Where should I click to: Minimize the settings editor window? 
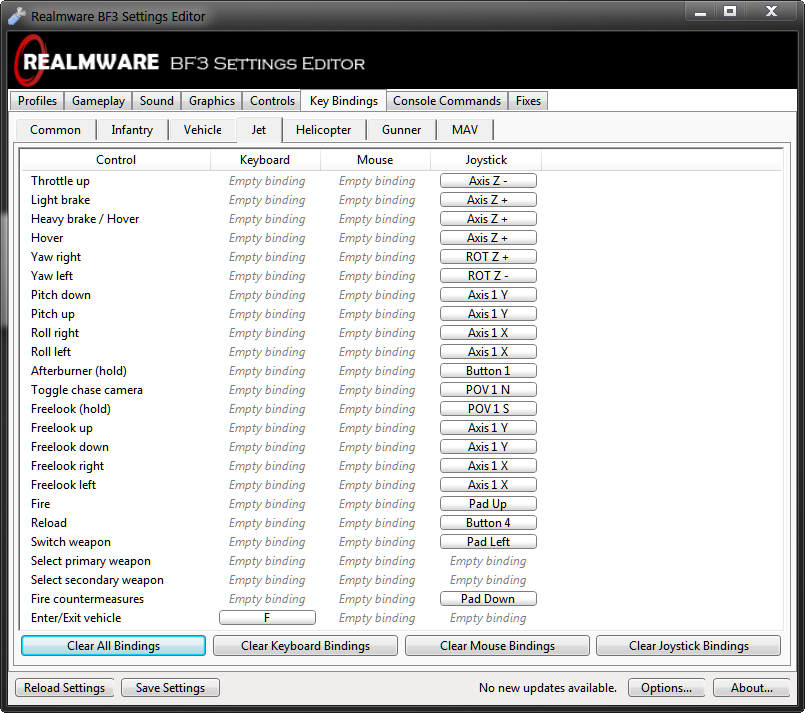(700, 12)
